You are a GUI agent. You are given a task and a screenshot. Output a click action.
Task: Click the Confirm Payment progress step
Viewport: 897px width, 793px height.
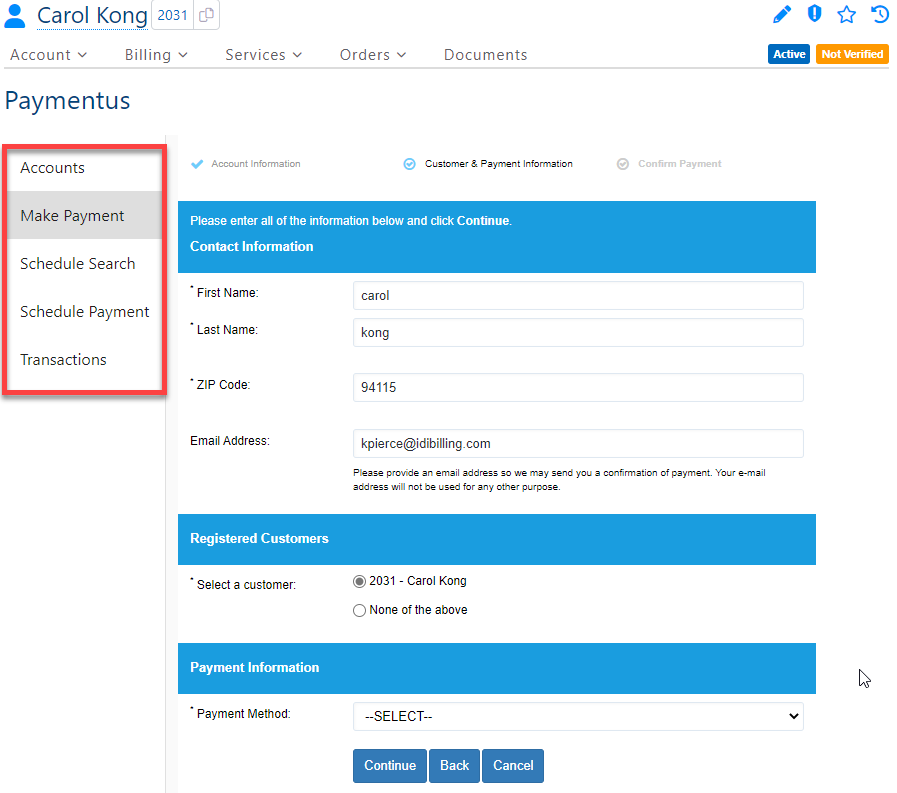669,163
